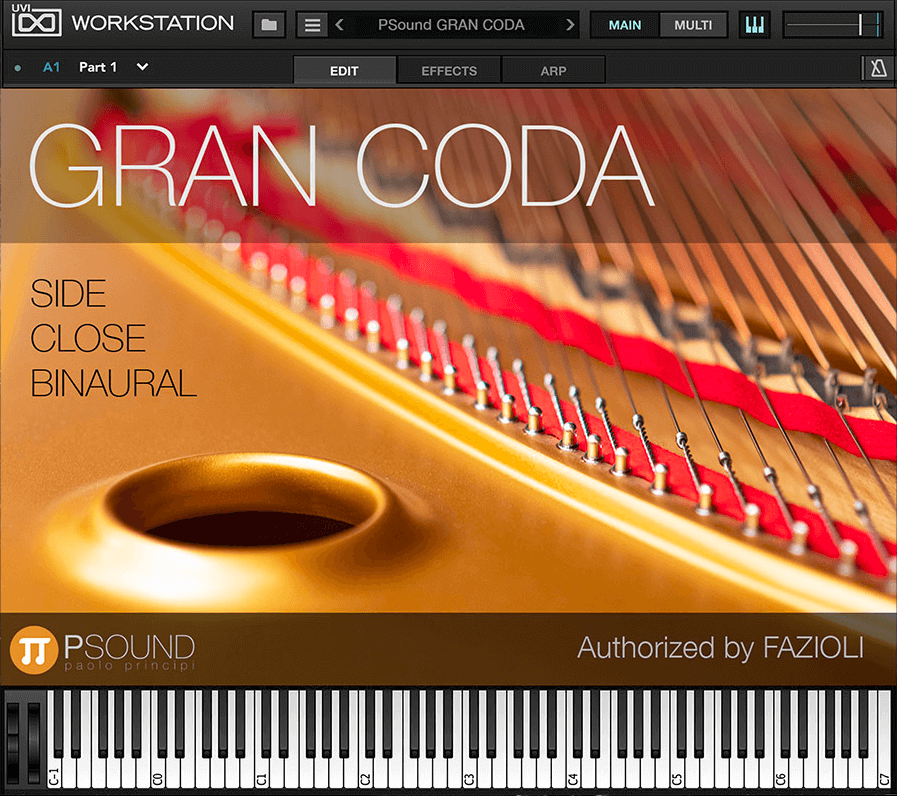Open the hamburger menu in the toolbar
Image resolution: width=897 pixels, height=796 pixels.
point(312,25)
